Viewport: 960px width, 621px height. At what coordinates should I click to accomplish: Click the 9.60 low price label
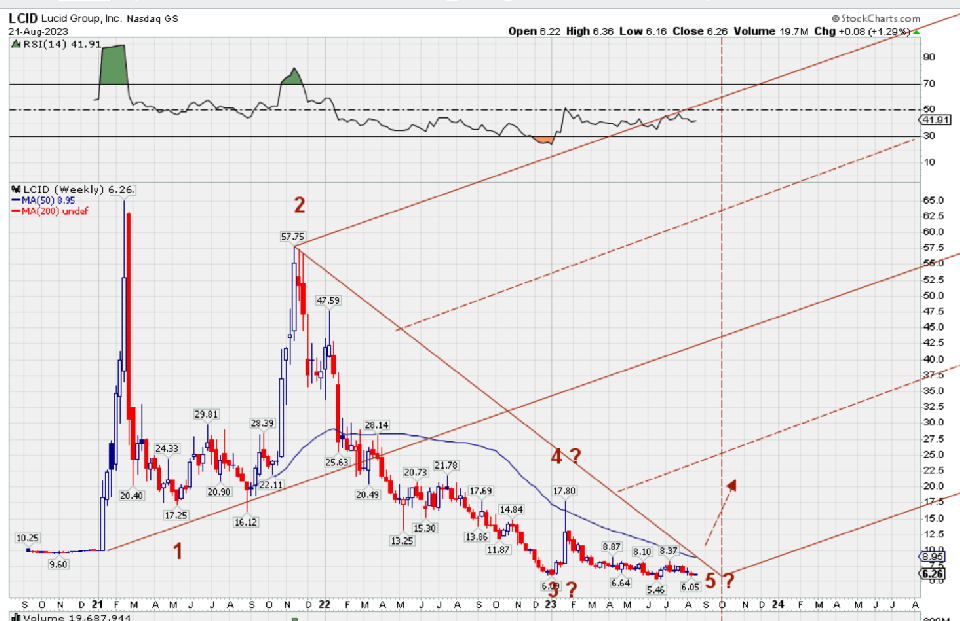tap(58, 564)
